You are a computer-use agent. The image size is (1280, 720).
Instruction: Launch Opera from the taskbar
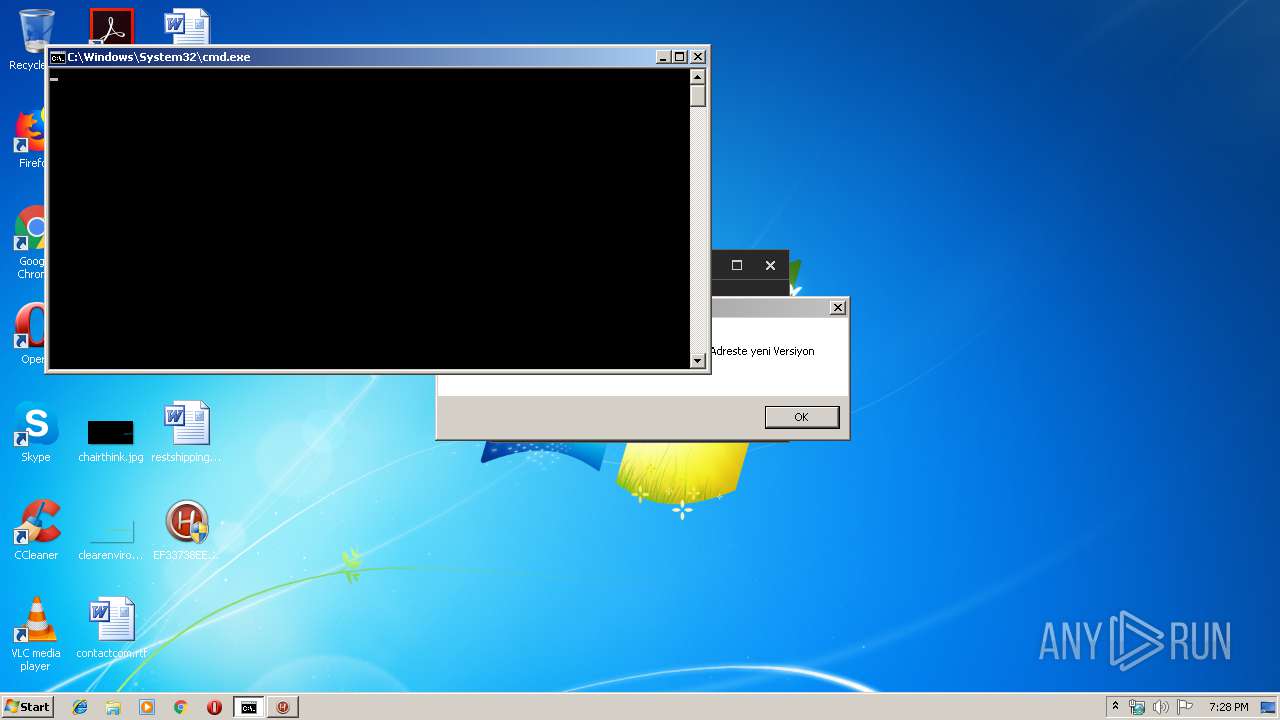point(214,707)
